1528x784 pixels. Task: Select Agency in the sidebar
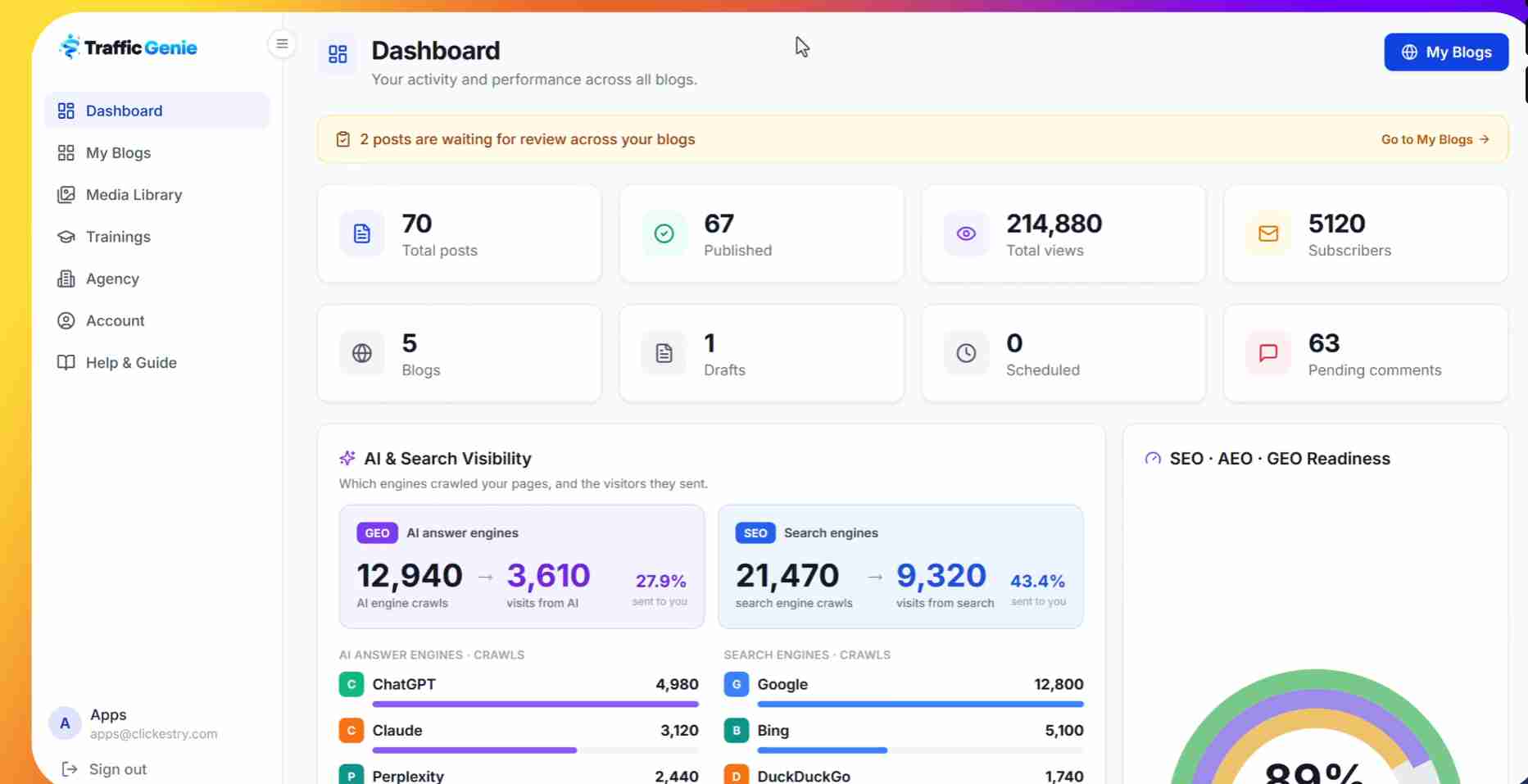point(157,279)
